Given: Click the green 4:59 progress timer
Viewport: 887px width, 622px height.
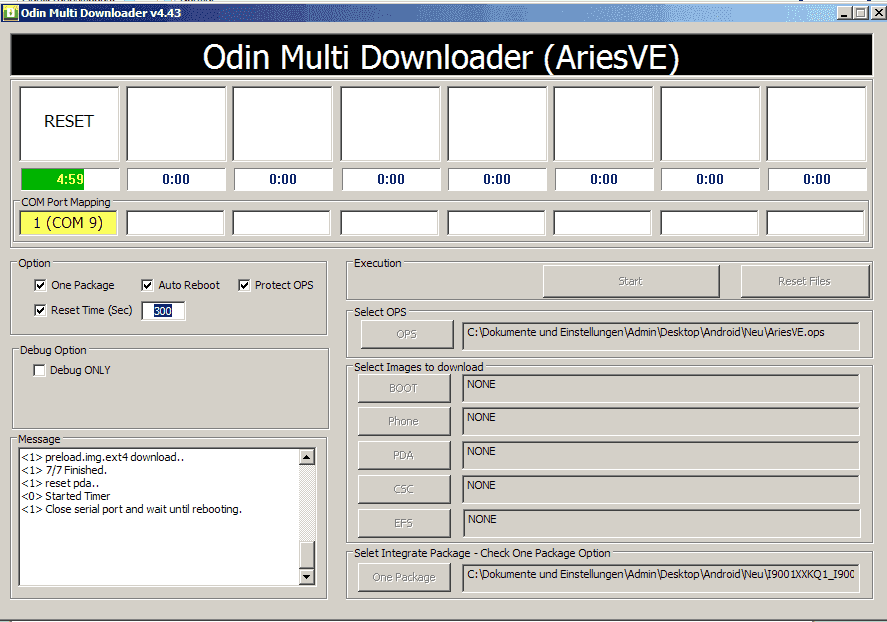Looking at the screenshot, I should (x=70, y=179).
